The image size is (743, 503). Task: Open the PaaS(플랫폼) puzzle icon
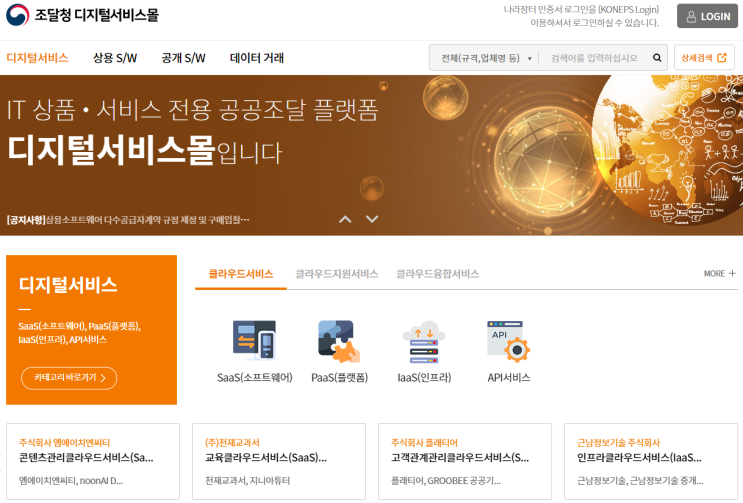tap(339, 341)
